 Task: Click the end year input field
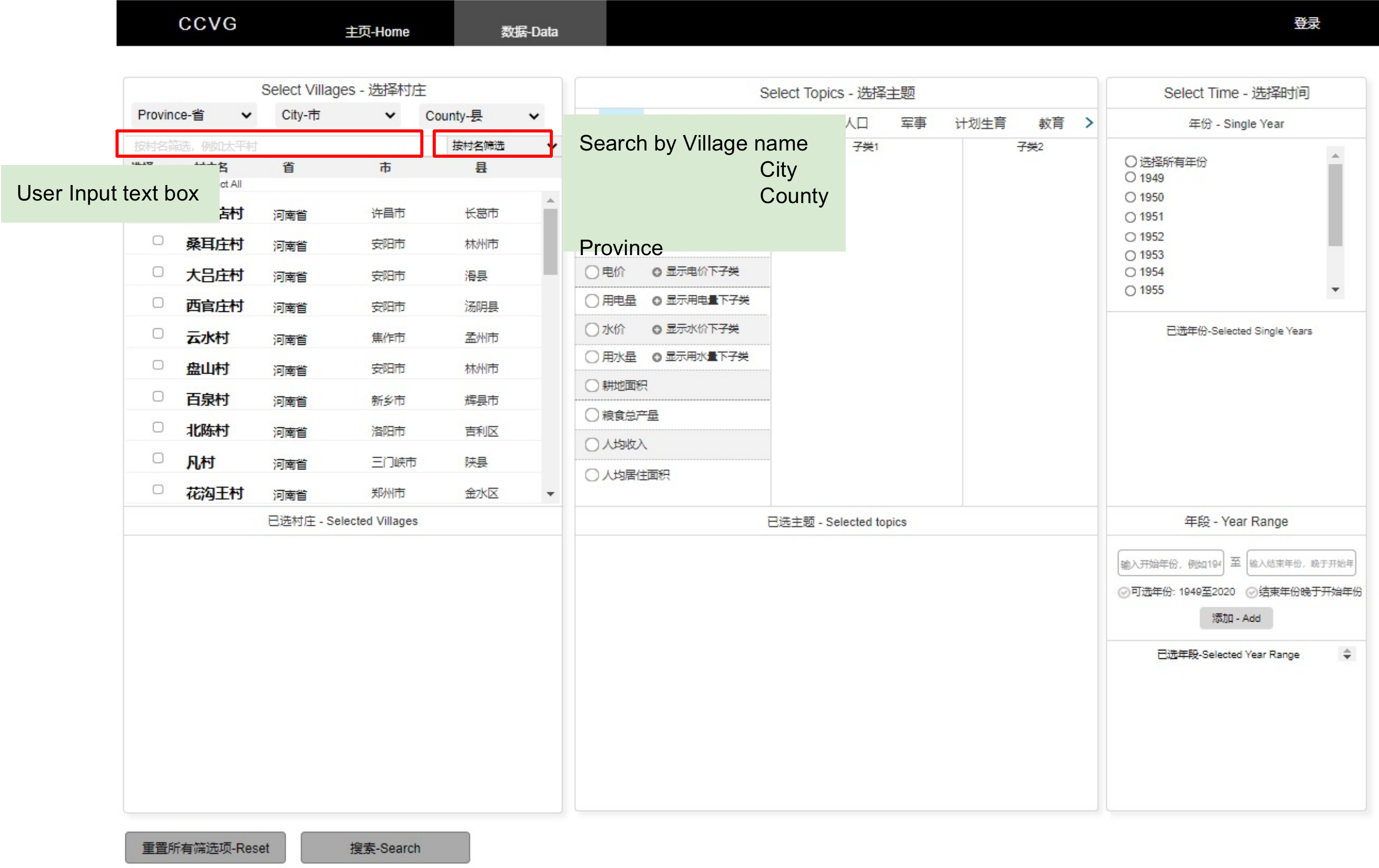[1301, 563]
